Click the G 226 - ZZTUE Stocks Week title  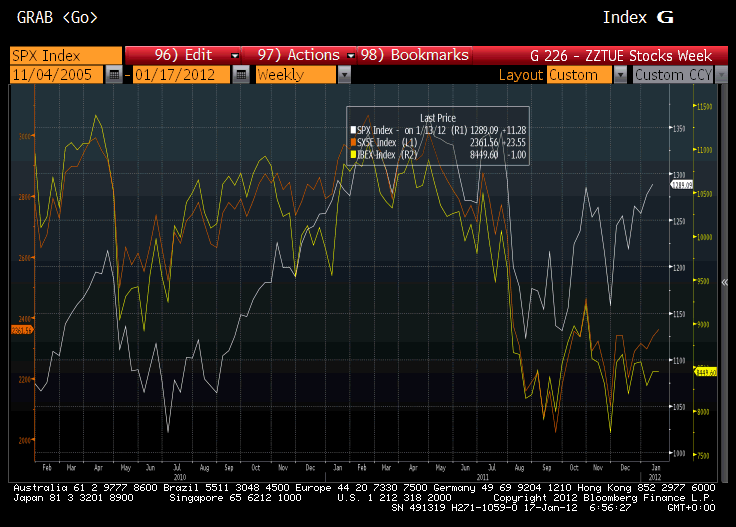621,56
